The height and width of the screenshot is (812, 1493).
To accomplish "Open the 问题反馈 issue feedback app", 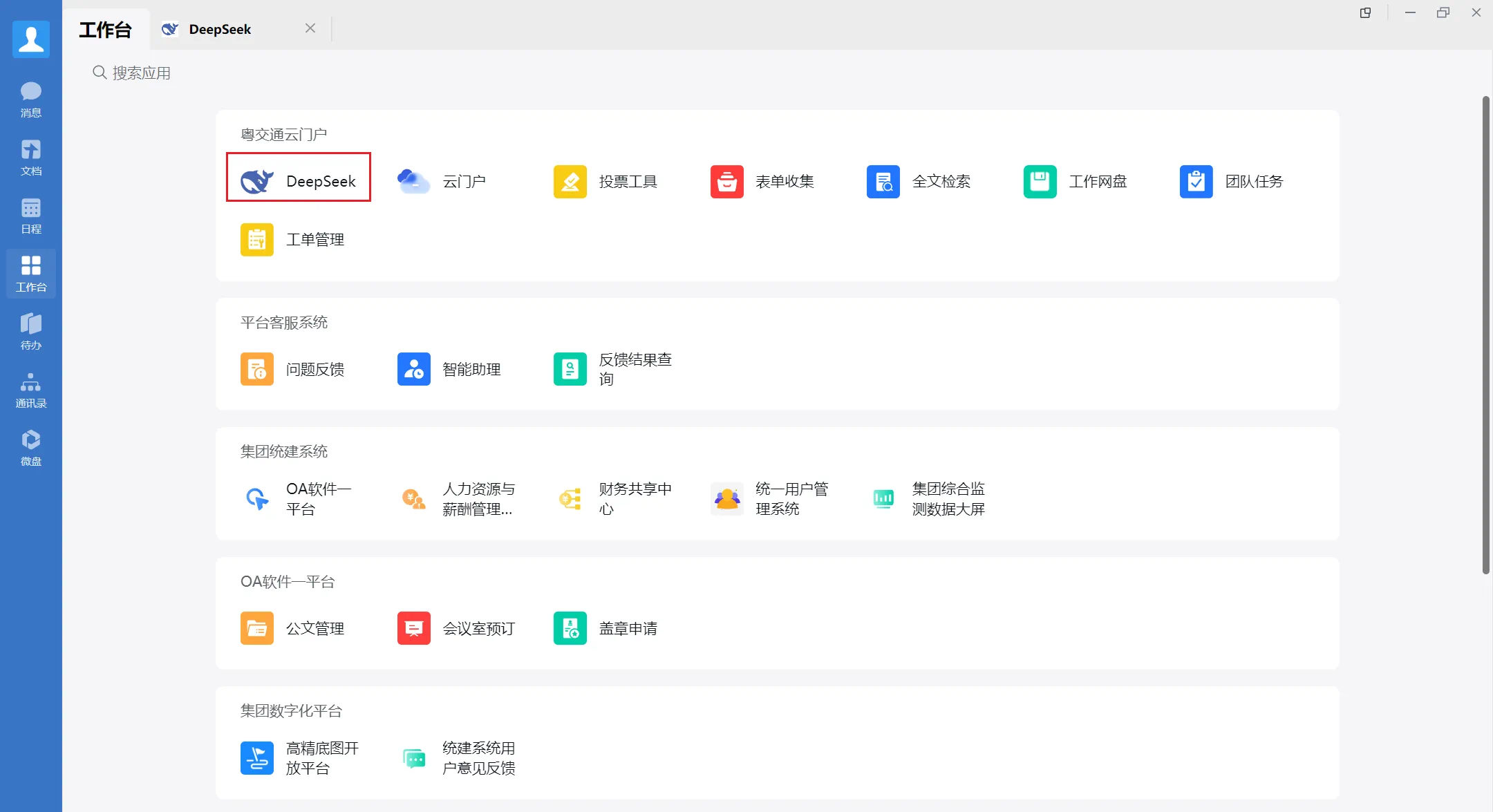I will coord(292,369).
